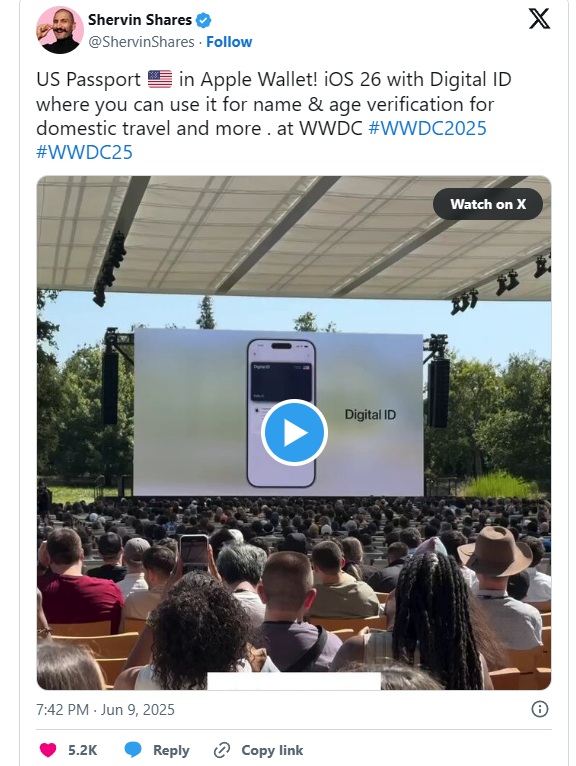
Task: Follow the ShervinShares account
Action: (x=229, y=42)
